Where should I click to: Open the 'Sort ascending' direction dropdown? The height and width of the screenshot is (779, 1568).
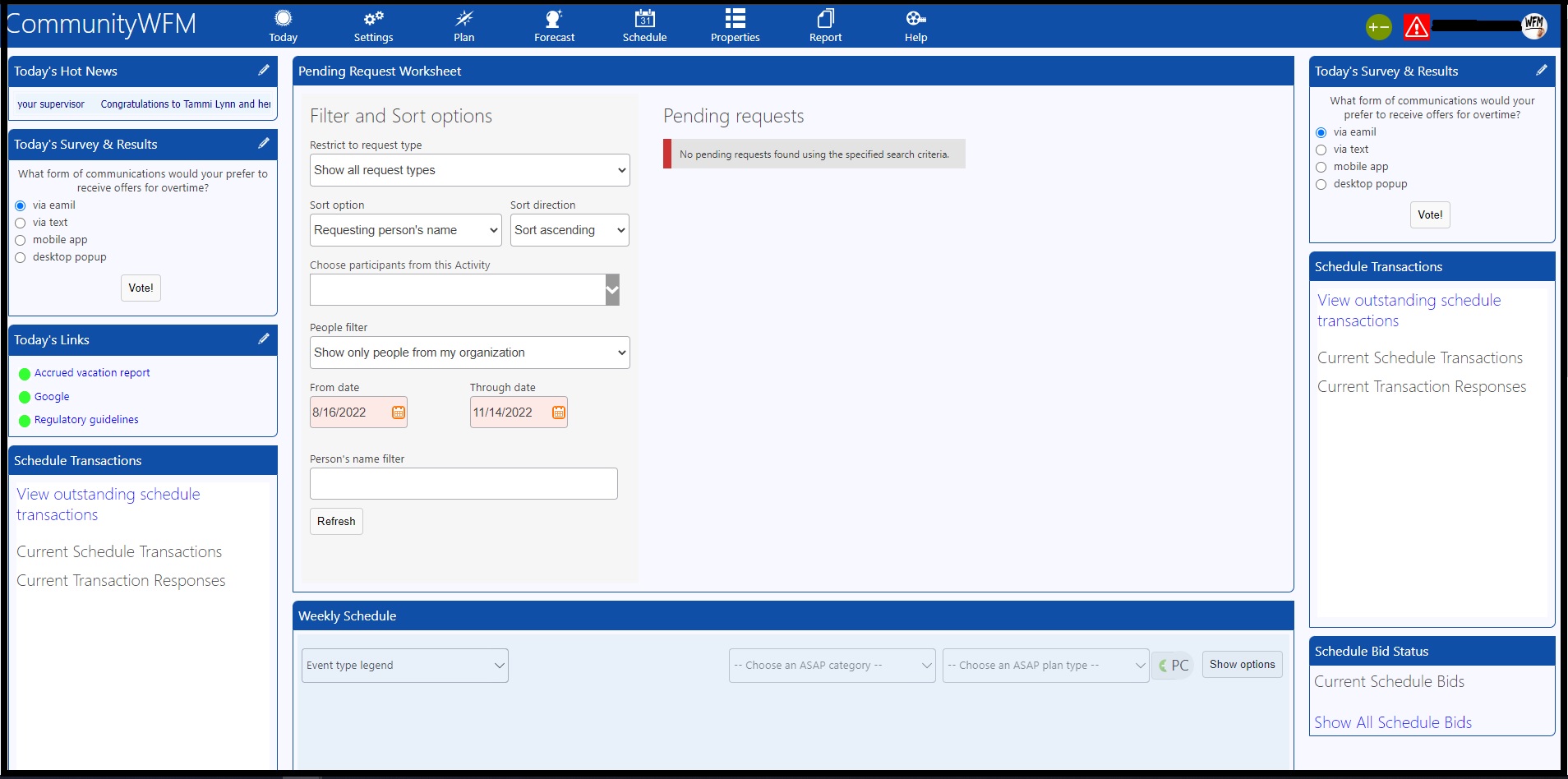click(x=570, y=230)
